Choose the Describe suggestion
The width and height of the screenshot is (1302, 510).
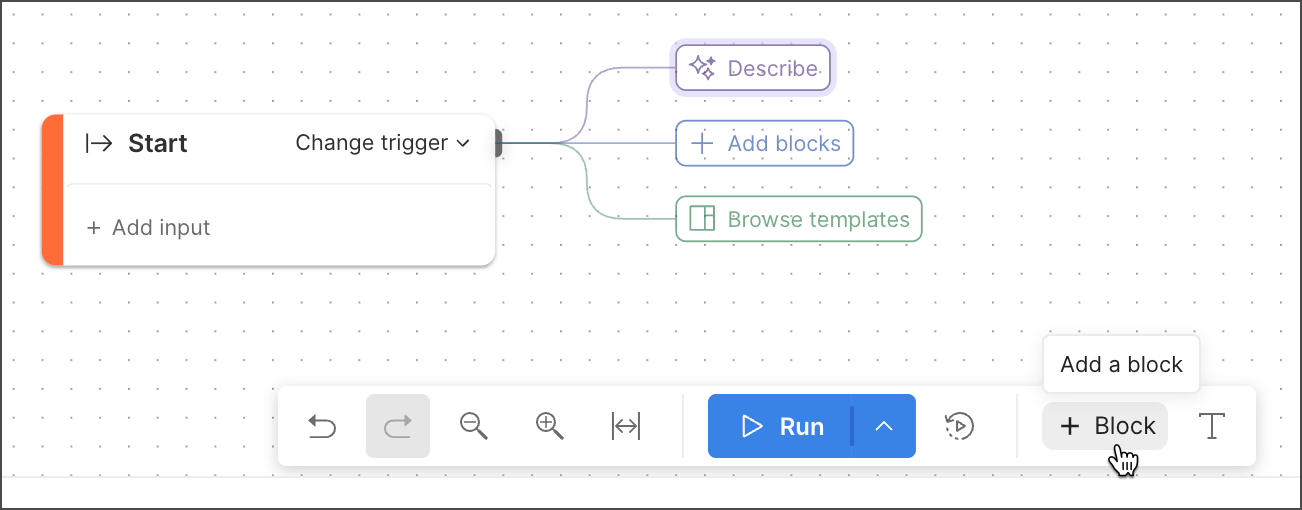[753, 69]
